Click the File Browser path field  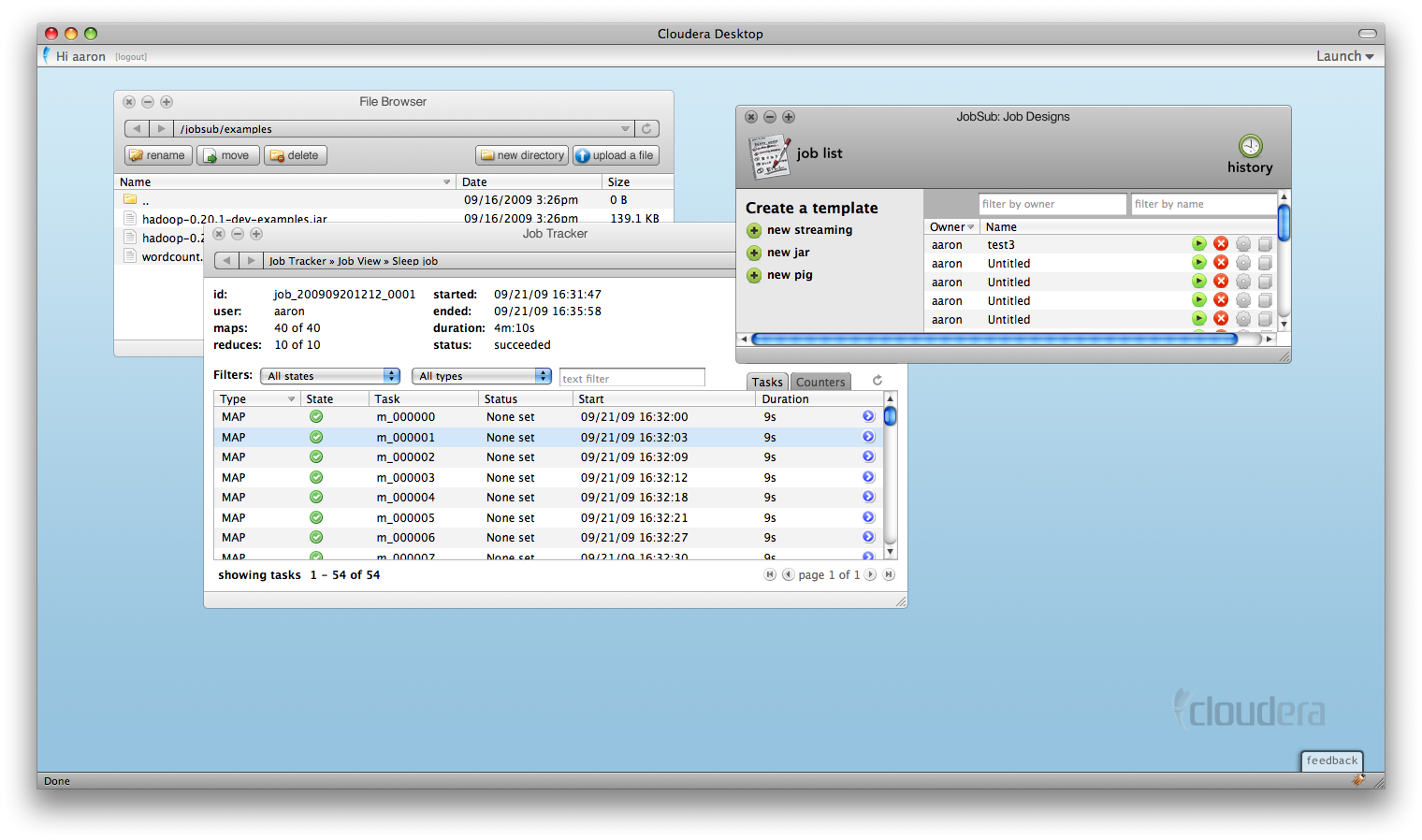397,129
